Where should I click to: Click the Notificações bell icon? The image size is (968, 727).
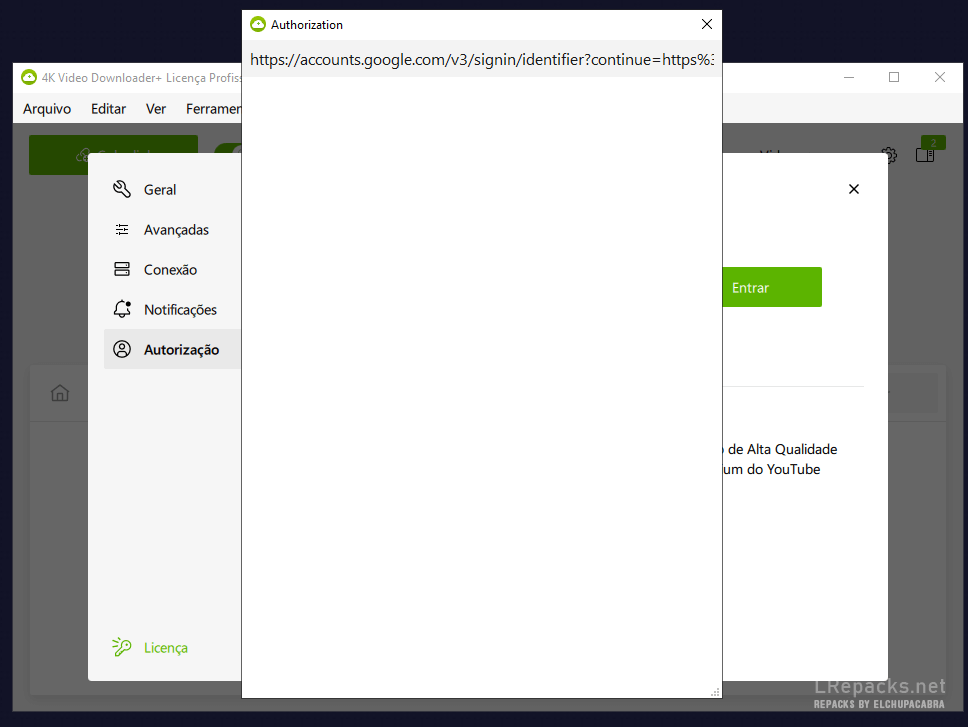(x=122, y=310)
